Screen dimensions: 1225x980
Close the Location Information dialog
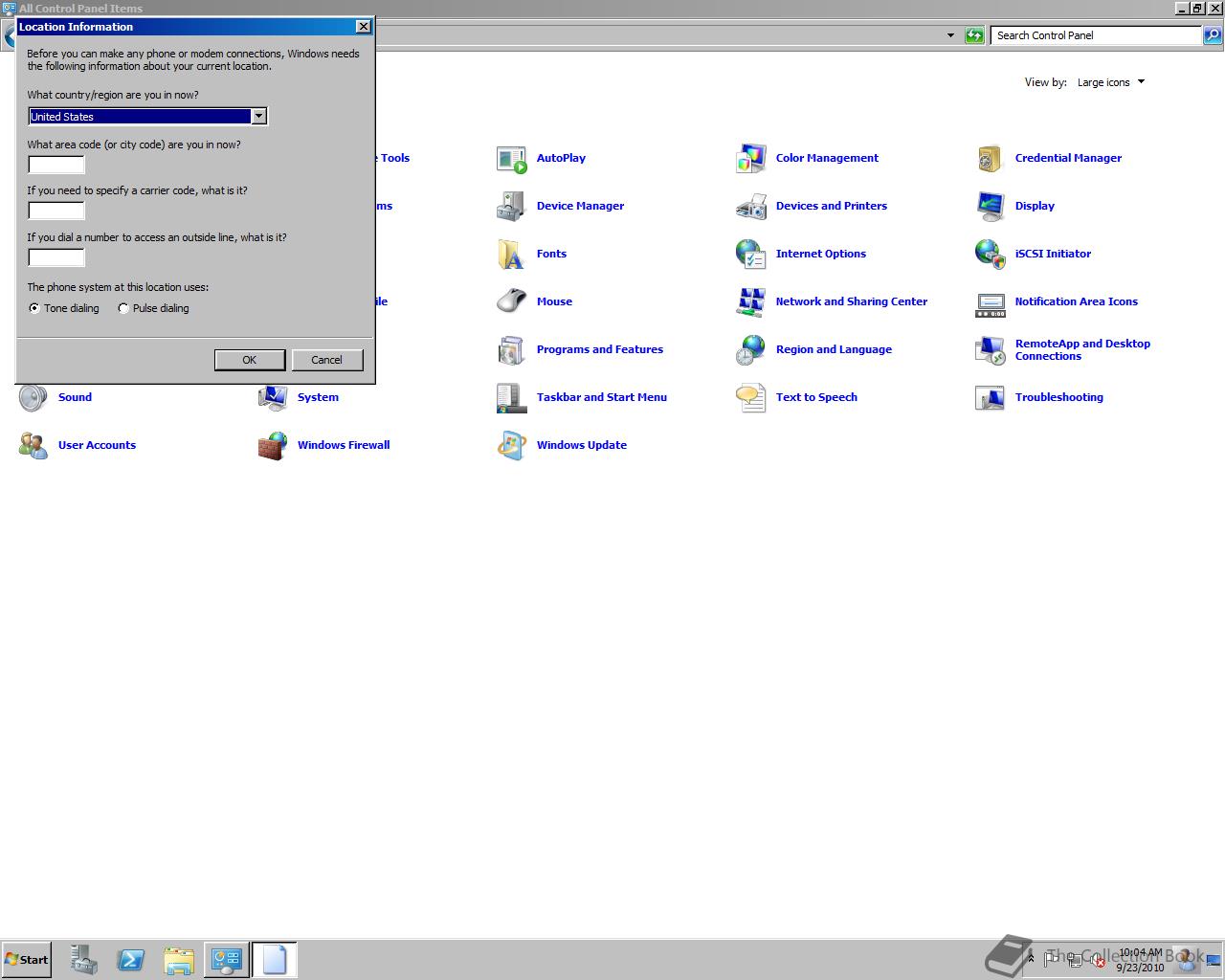pyautogui.click(x=363, y=27)
